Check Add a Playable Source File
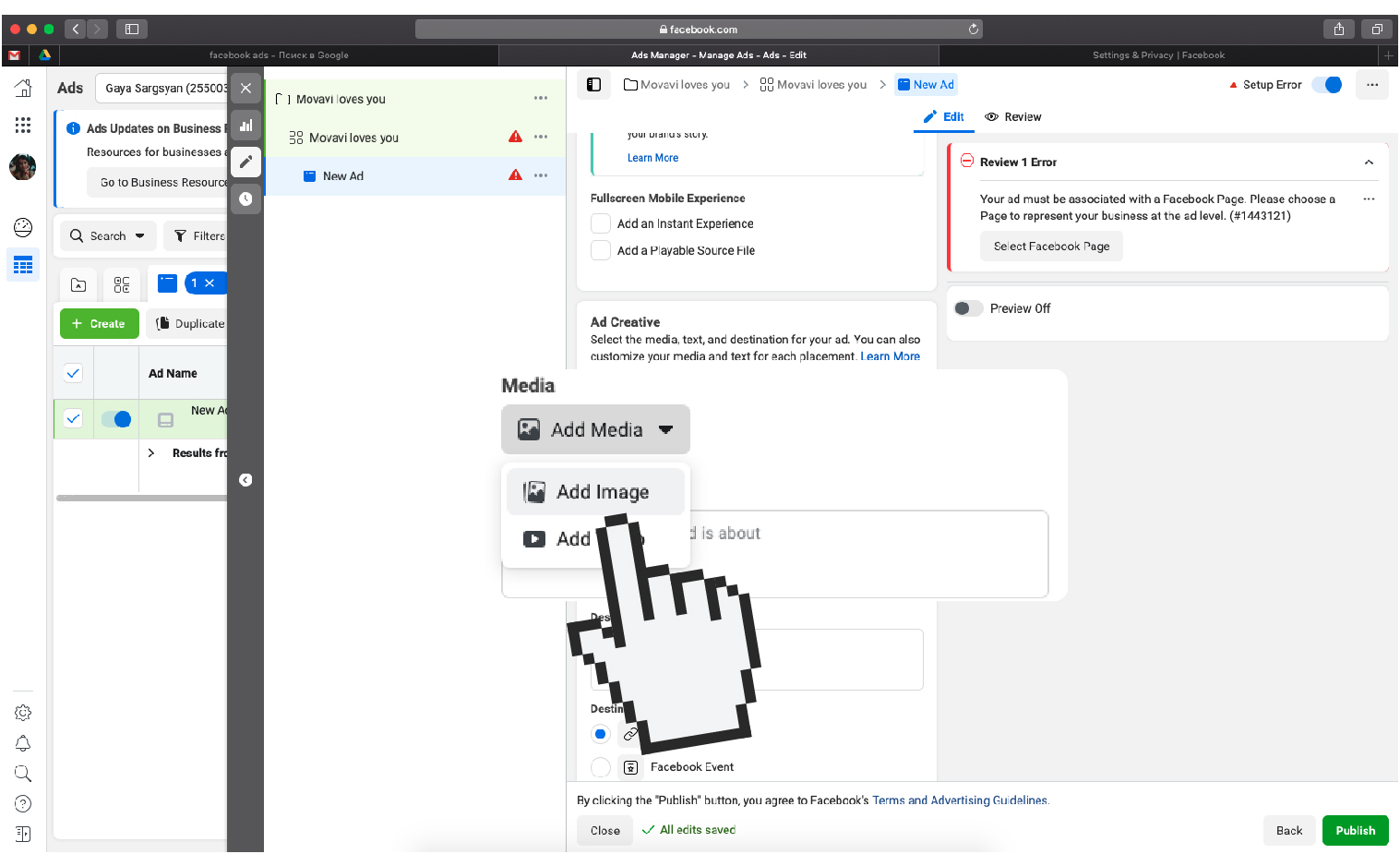 pos(601,250)
